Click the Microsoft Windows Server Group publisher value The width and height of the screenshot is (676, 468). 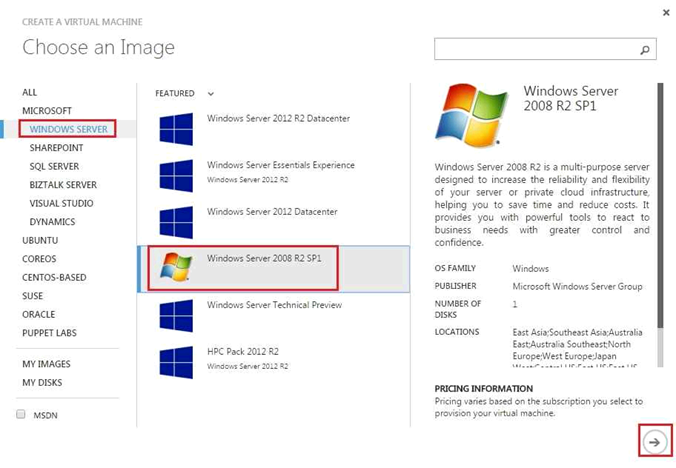(x=578, y=287)
